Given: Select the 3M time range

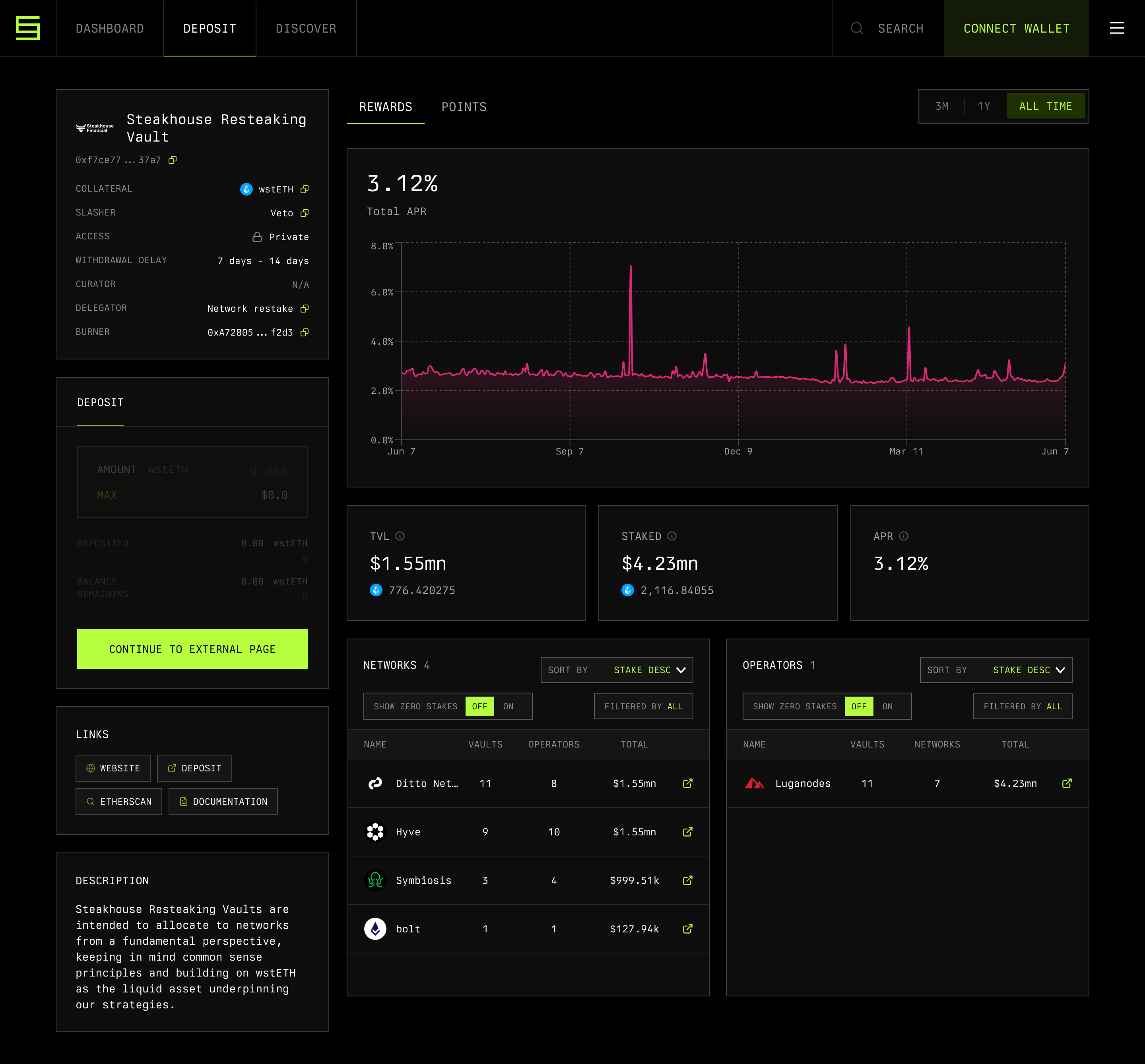Looking at the screenshot, I should click(x=942, y=107).
